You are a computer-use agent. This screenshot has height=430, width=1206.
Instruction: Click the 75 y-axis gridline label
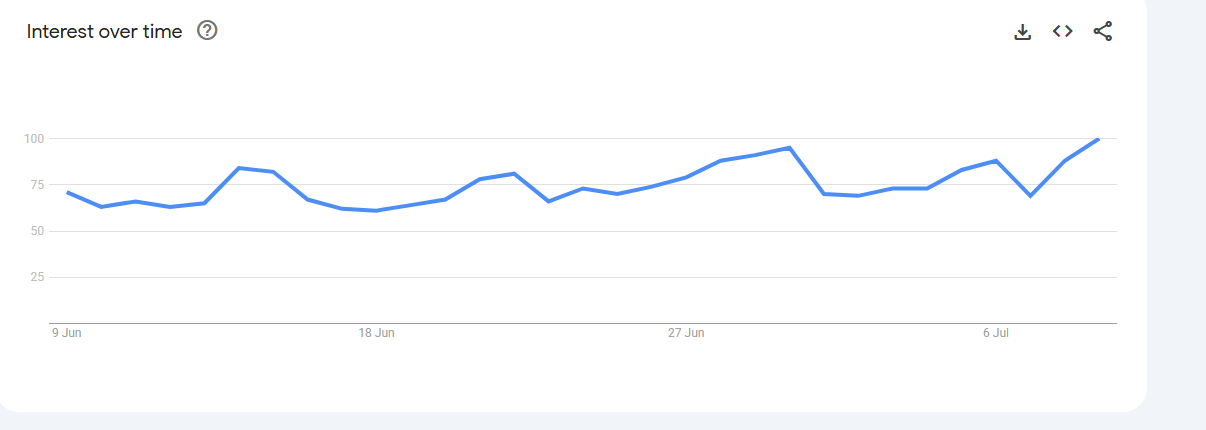(37, 185)
